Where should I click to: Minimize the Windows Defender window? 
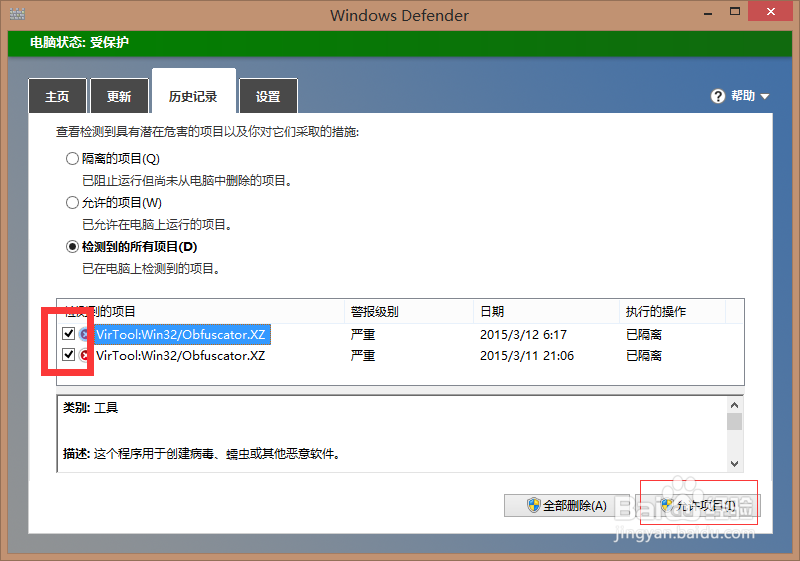tap(708, 12)
